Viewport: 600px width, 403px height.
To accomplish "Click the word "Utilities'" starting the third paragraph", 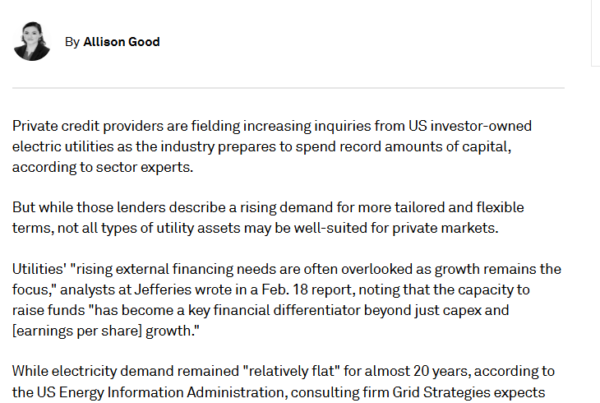I will pos(39,269).
